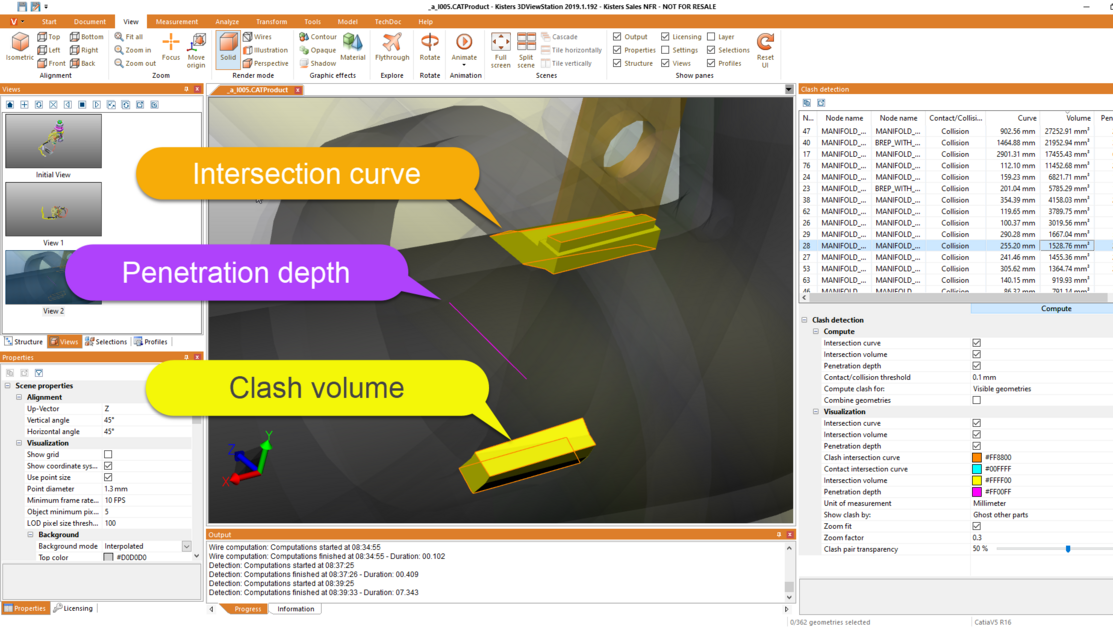Open the TechDoc ribbon tab
The width and height of the screenshot is (1113, 627).
tap(388, 22)
